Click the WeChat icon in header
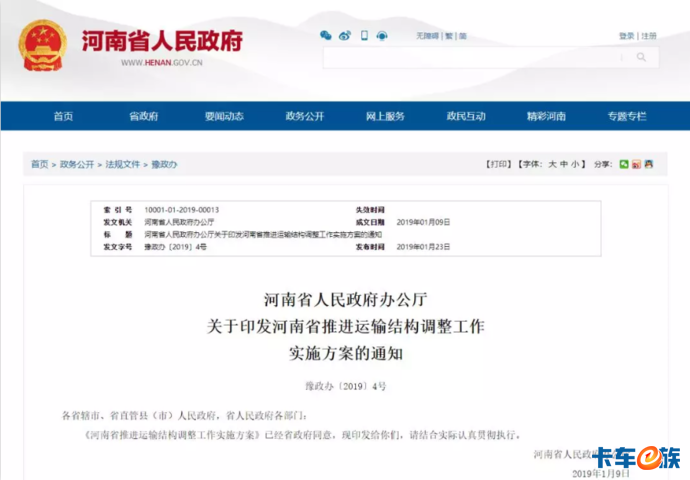Screen dimensions: 690x480 [326, 35]
